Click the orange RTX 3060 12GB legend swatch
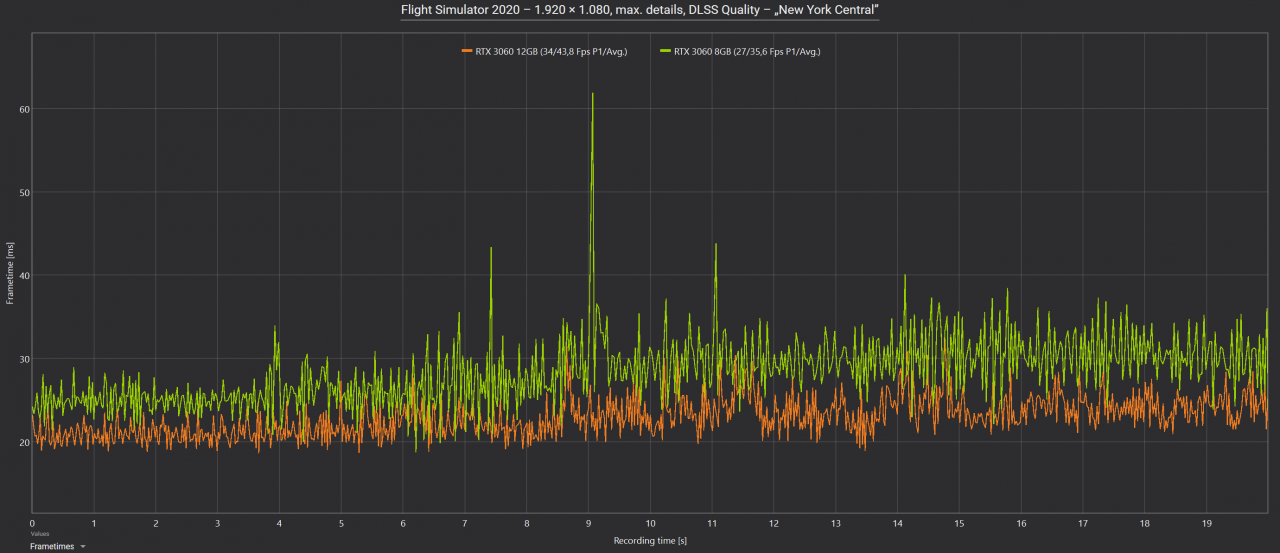Image resolution: width=1280 pixels, height=553 pixels. pyautogui.click(x=466, y=51)
